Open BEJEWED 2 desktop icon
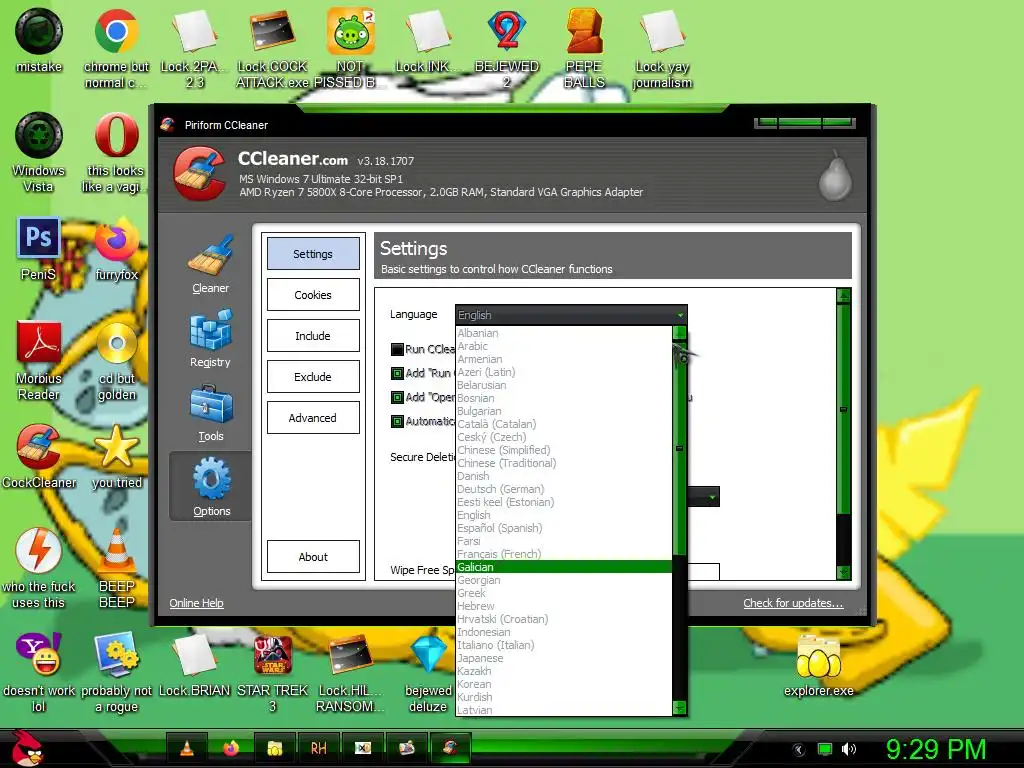Viewport: 1024px width, 768px height. click(x=507, y=49)
